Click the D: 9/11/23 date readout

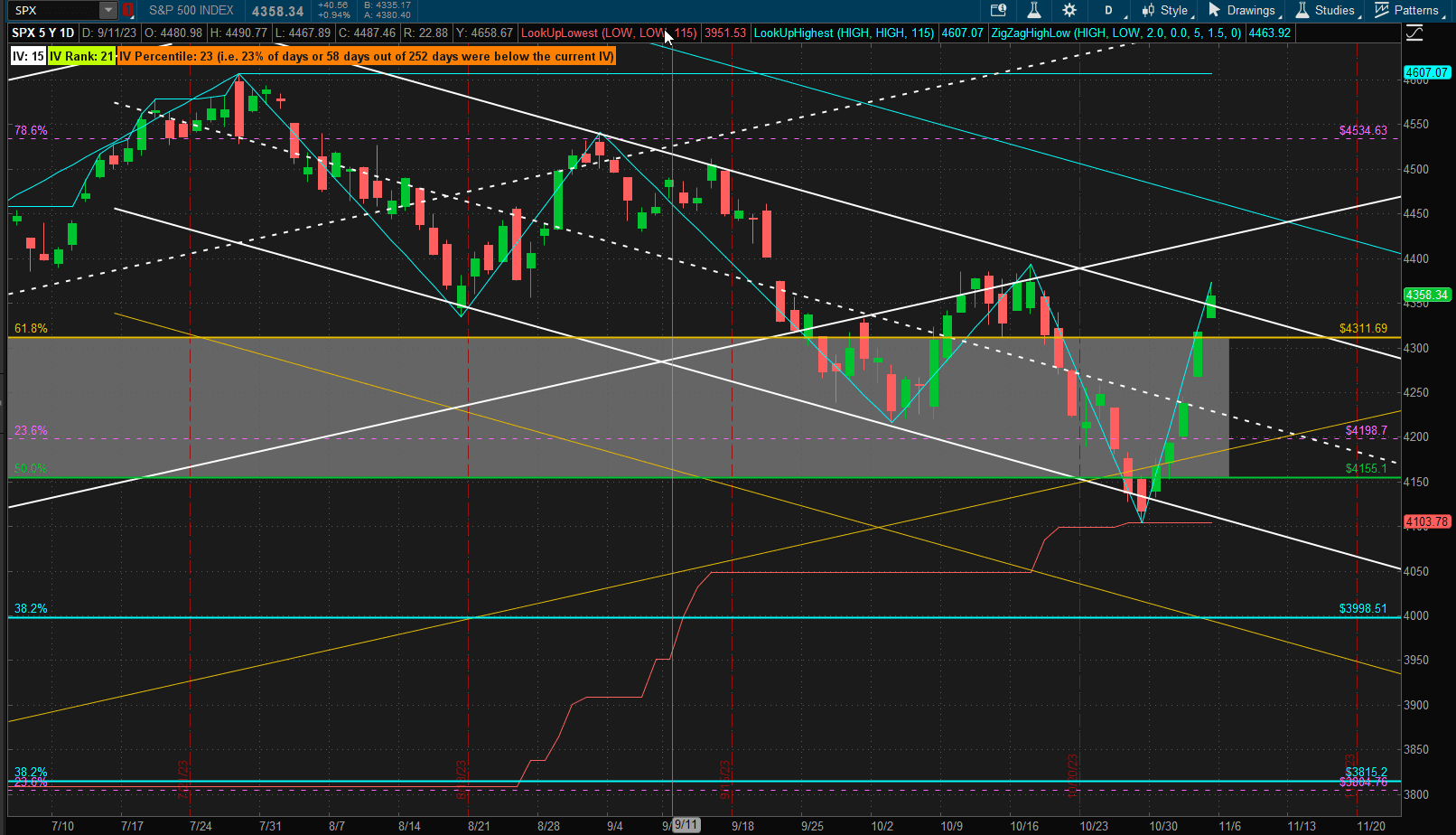110,33
